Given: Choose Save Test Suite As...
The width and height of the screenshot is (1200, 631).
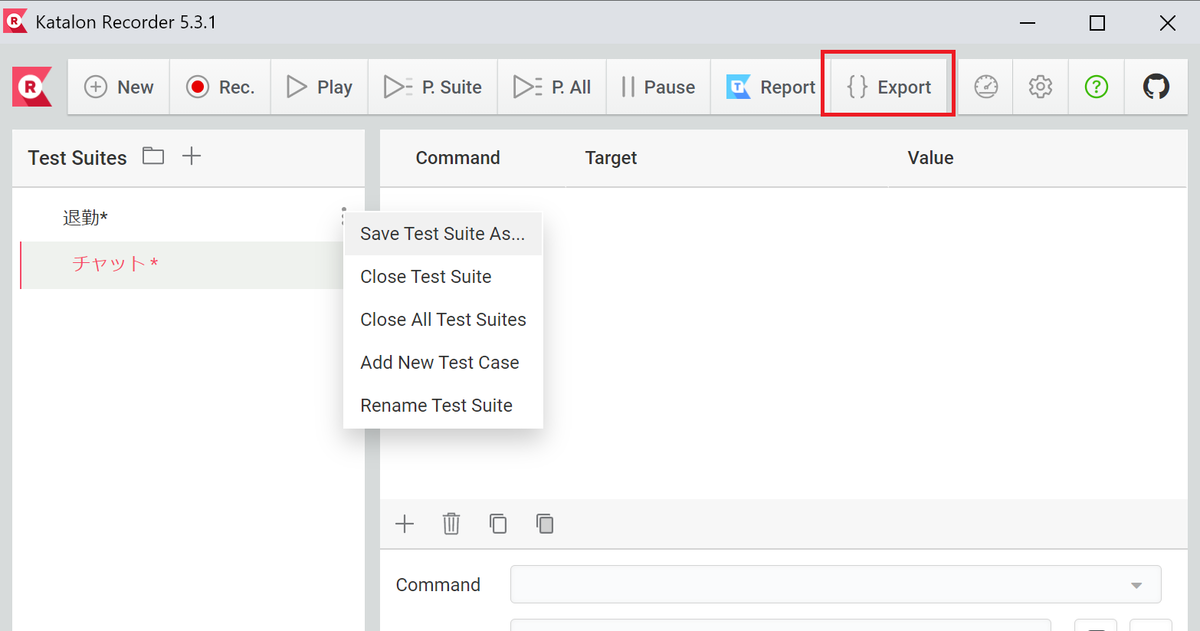Looking at the screenshot, I should tap(443, 234).
